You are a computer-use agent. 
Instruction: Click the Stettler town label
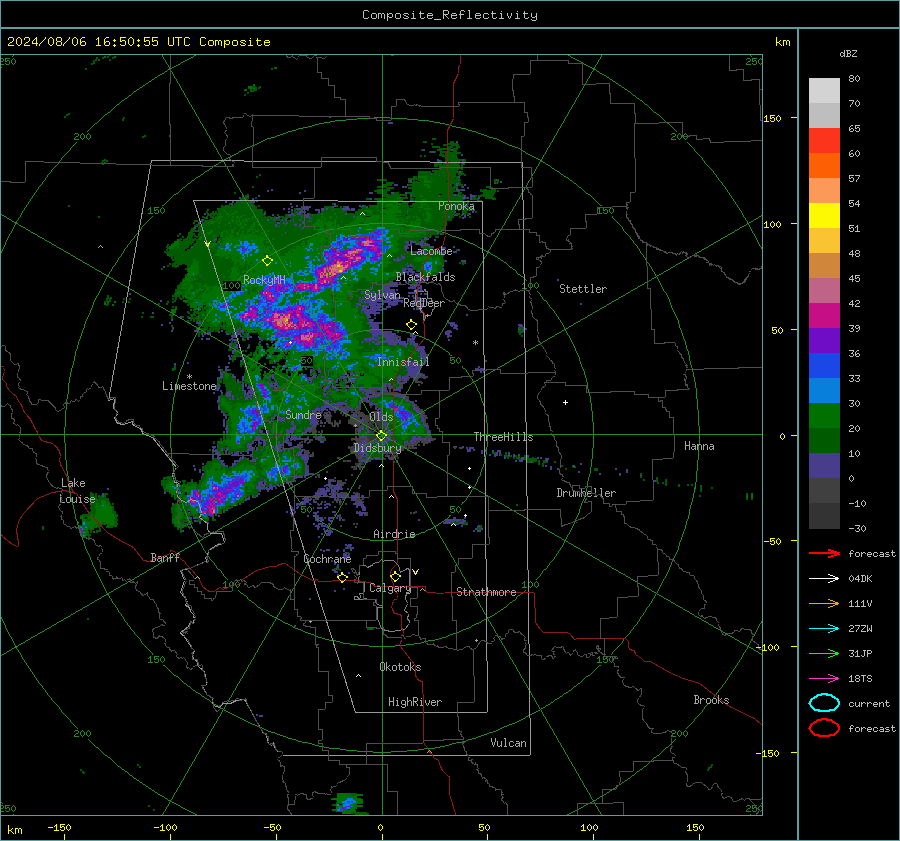tap(583, 289)
